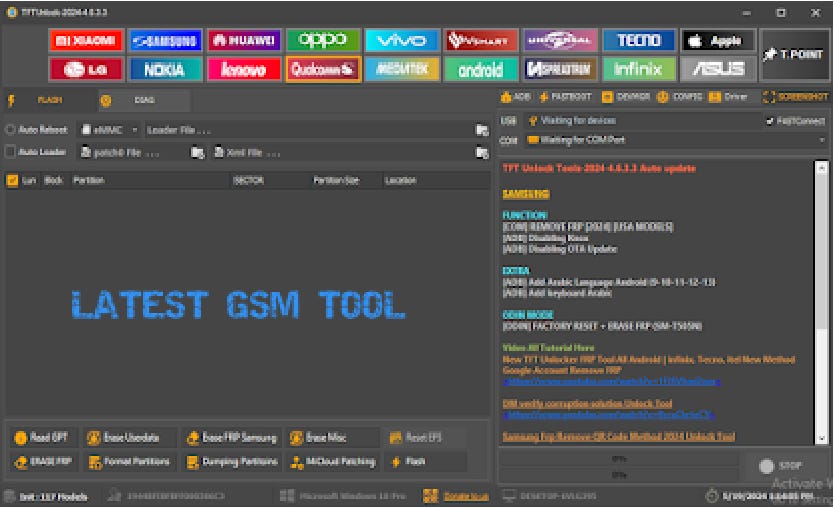Viewport: 834px width, 508px height.
Task: Select the Xiaomi brand tile
Action: 86,40
